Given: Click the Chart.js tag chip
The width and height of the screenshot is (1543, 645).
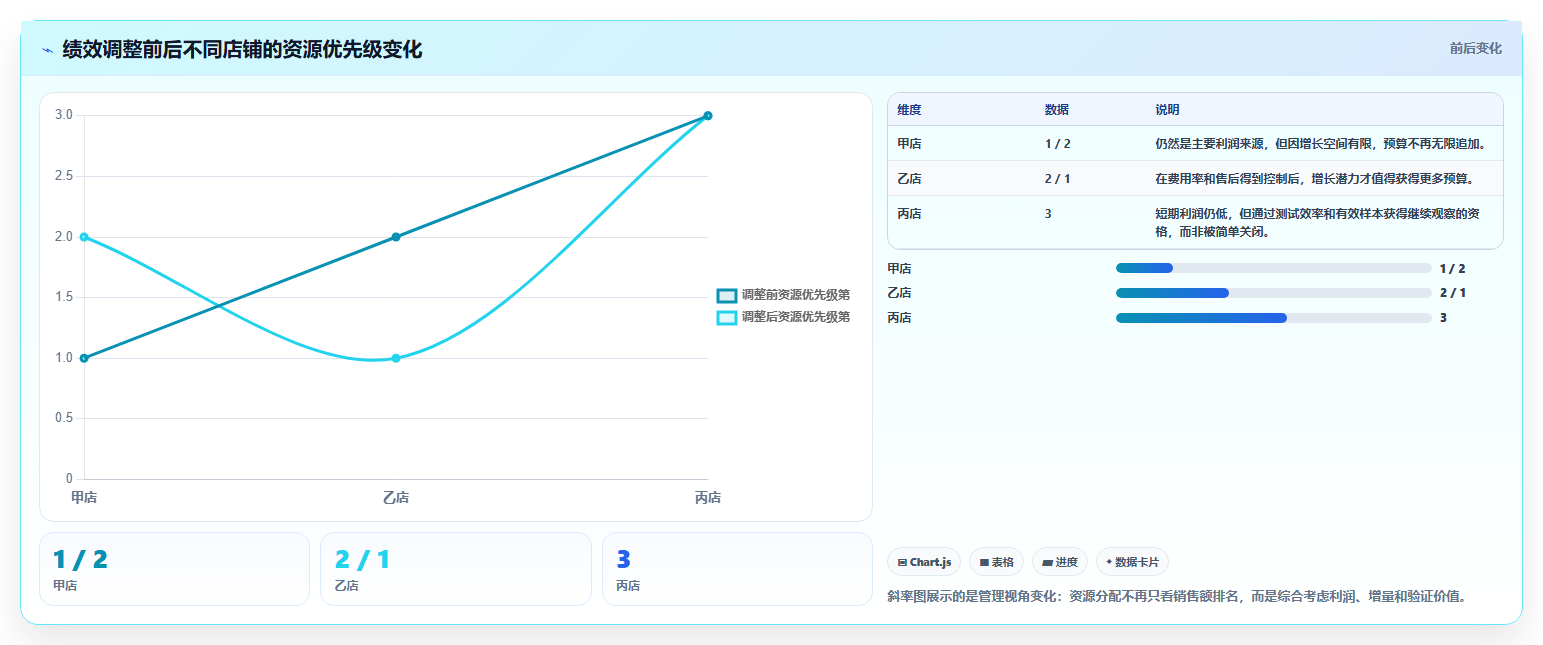Looking at the screenshot, I should pos(924,562).
